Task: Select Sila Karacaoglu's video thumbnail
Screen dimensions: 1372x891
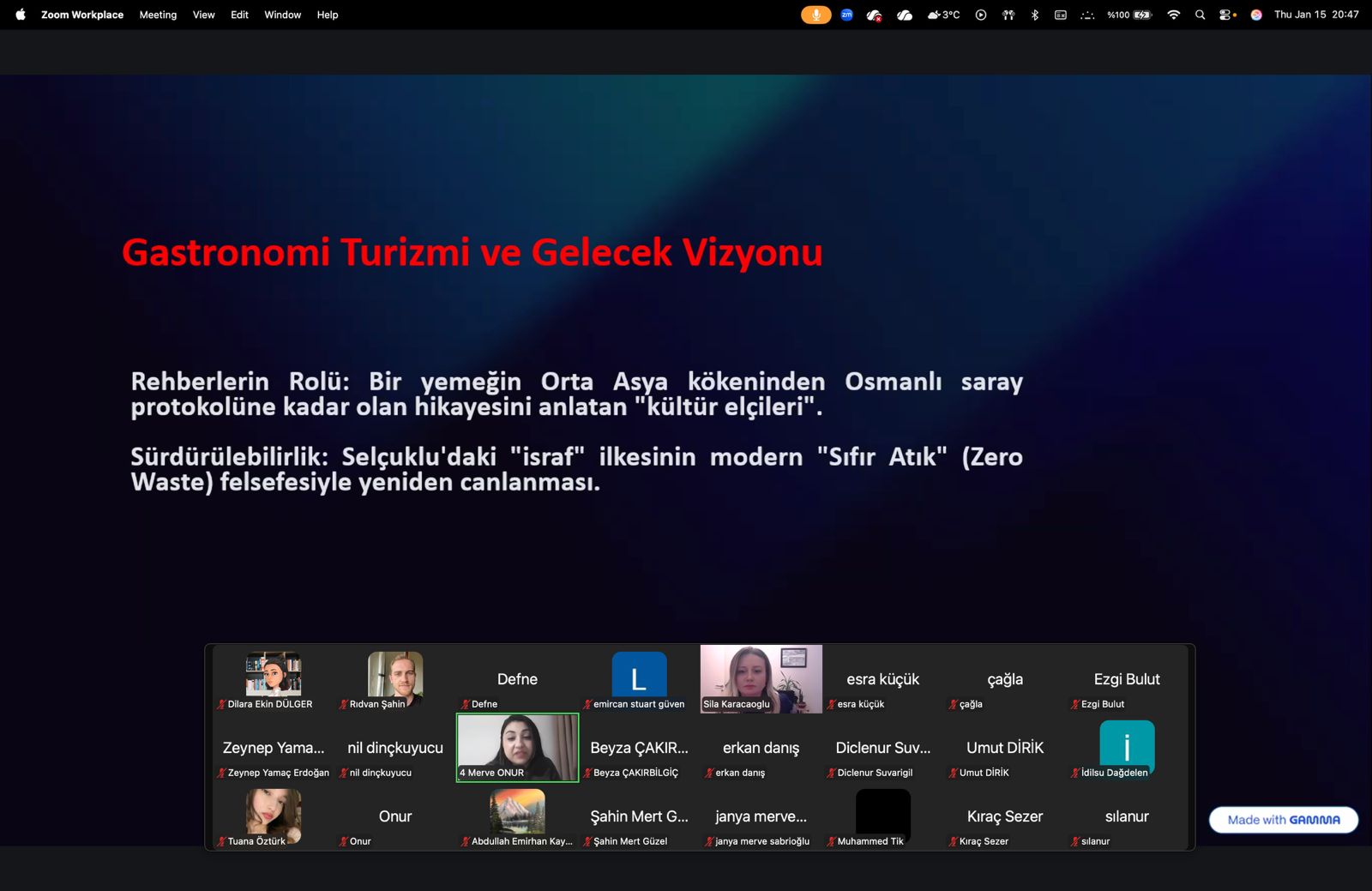Action: (x=761, y=678)
